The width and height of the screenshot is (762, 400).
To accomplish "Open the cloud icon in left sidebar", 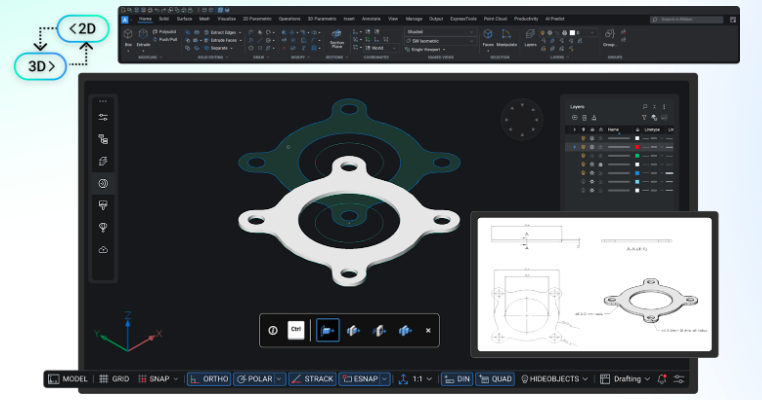I will [x=103, y=250].
